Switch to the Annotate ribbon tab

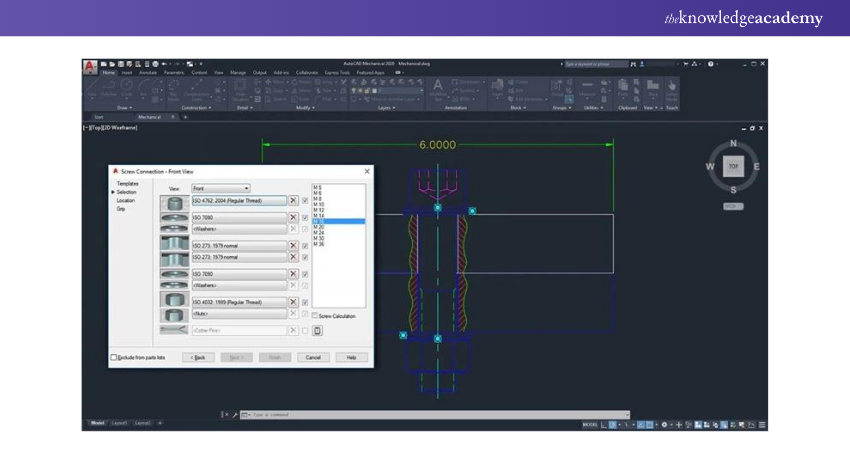click(x=147, y=72)
